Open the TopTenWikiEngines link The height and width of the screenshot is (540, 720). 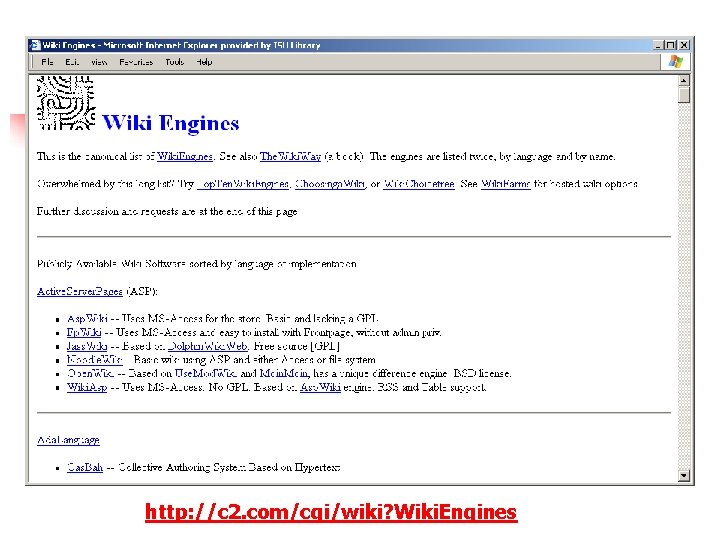tap(244, 184)
